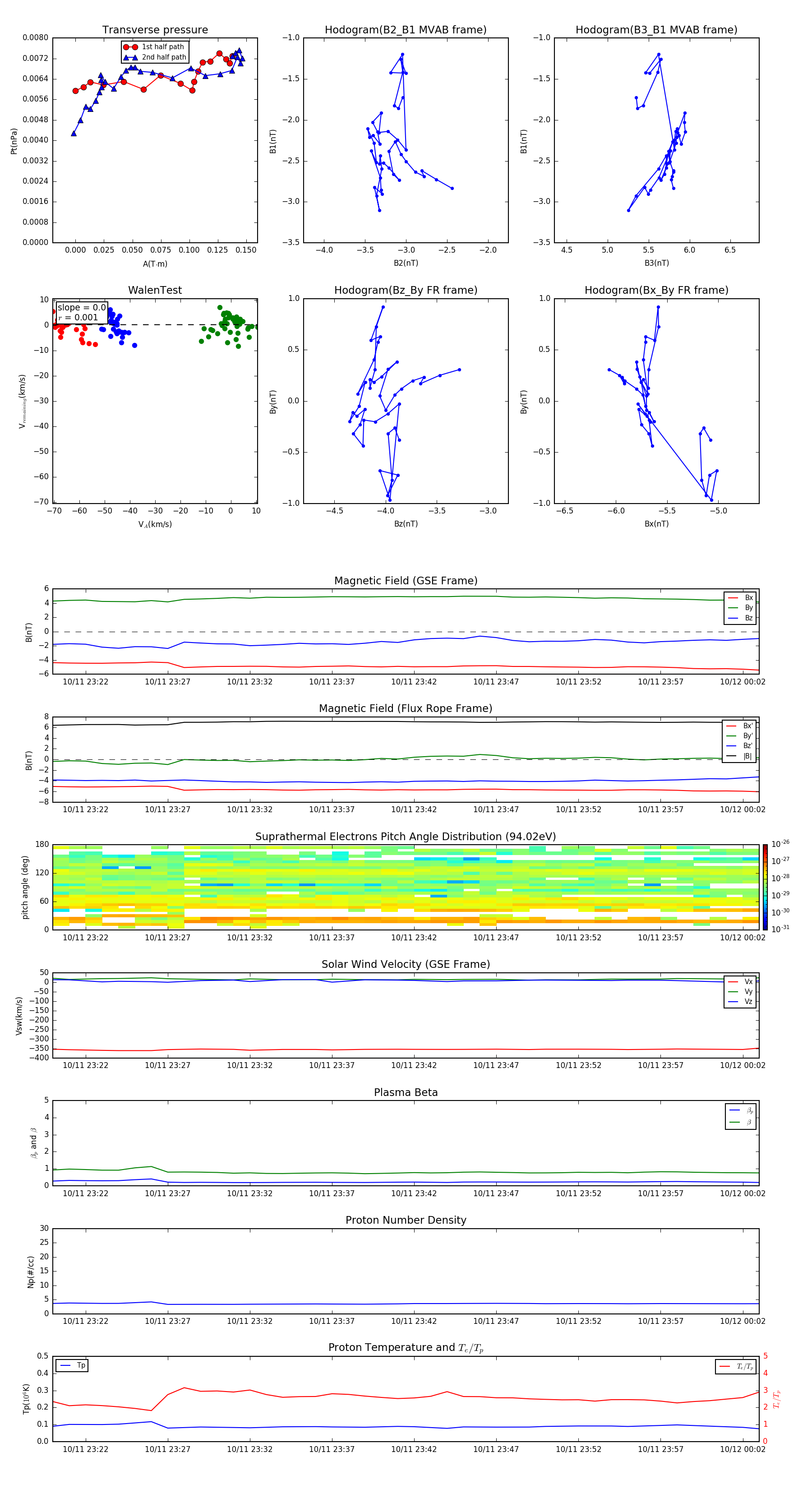Click the 'Transverse pressure' plot title
The height and width of the screenshot is (1489, 812).
tap(155, 30)
